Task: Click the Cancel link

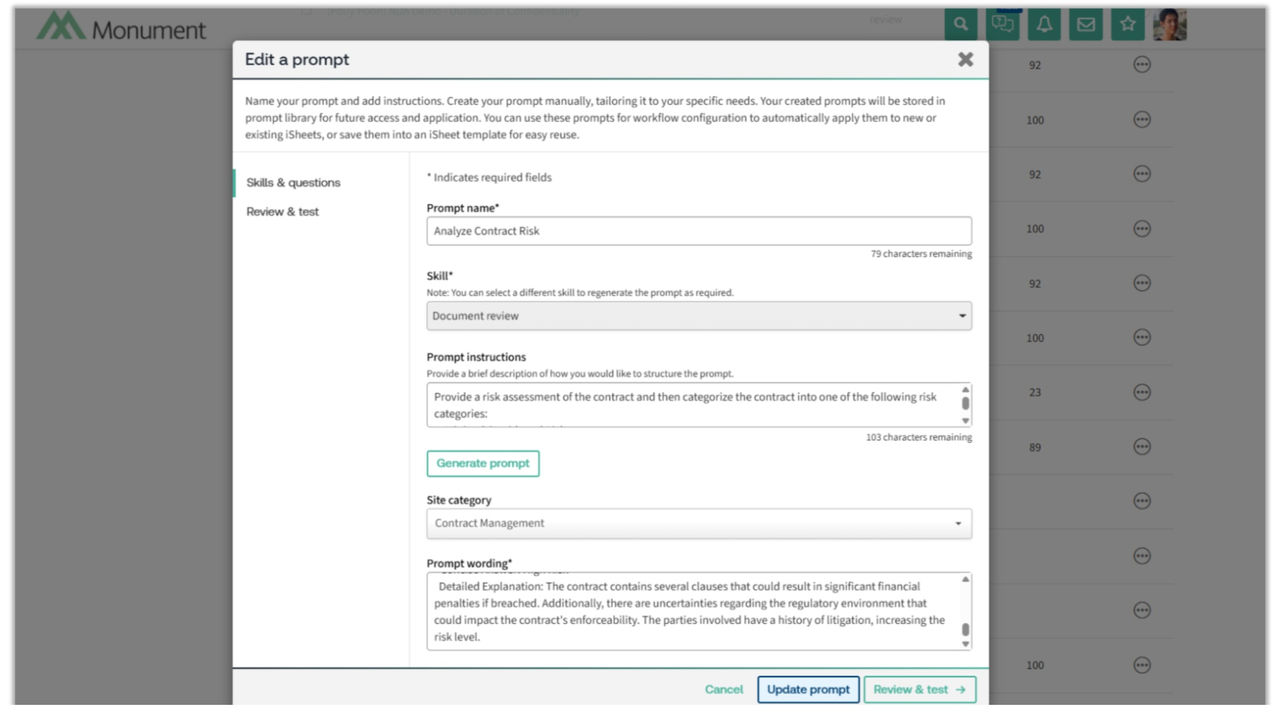Action: pyautogui.click(x=724, y=689)
